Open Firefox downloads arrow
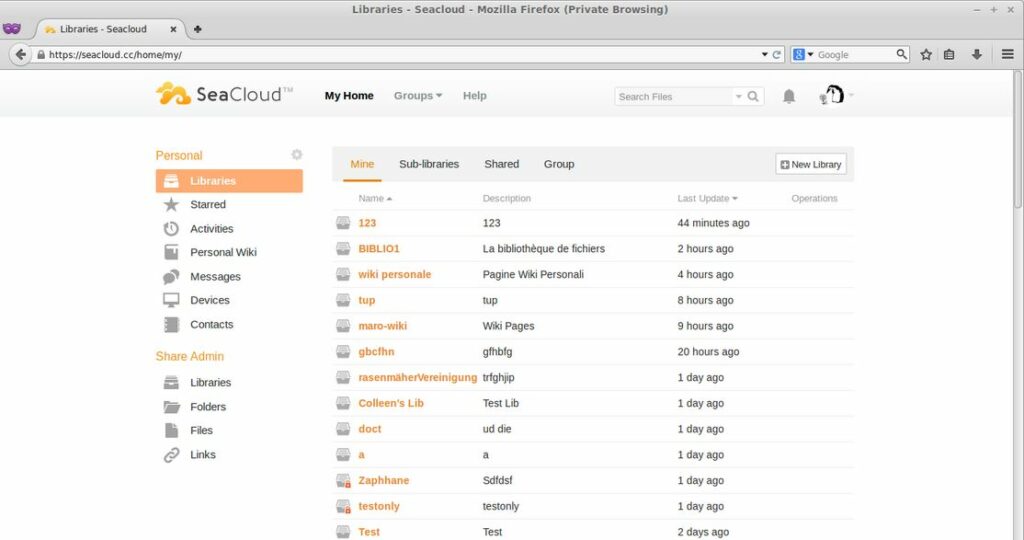 coord(976,55)
